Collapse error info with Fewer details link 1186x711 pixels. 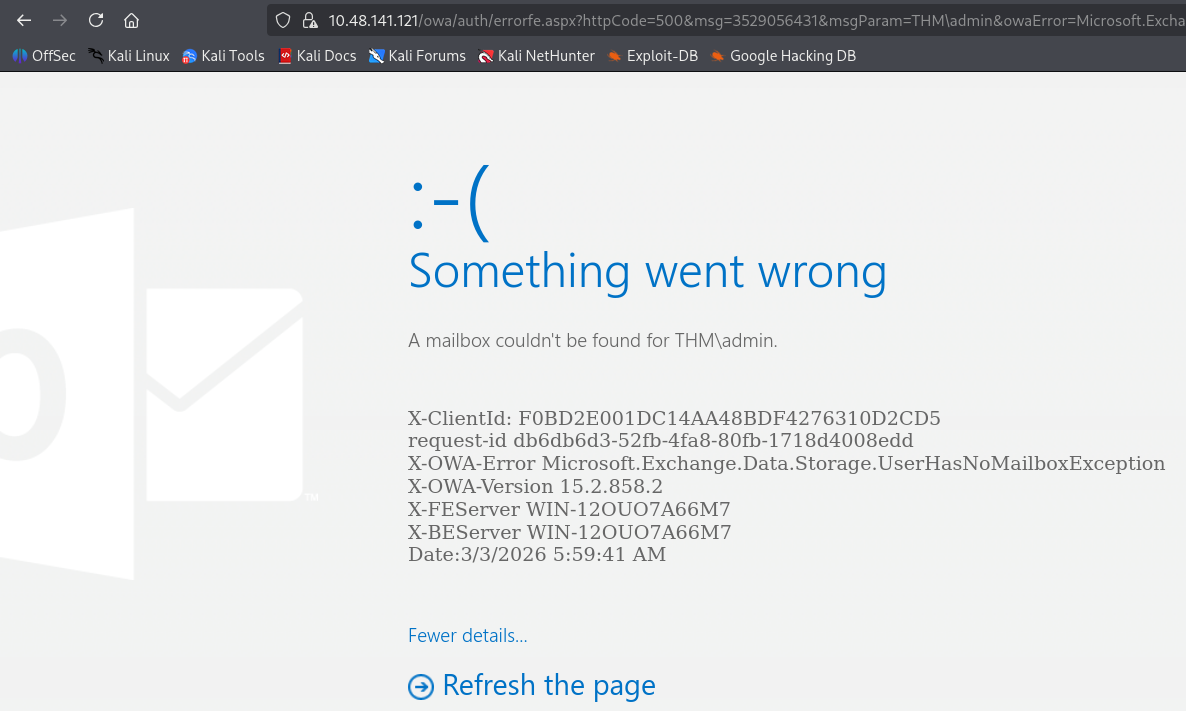pyautogui.click(x=467, y=635)
